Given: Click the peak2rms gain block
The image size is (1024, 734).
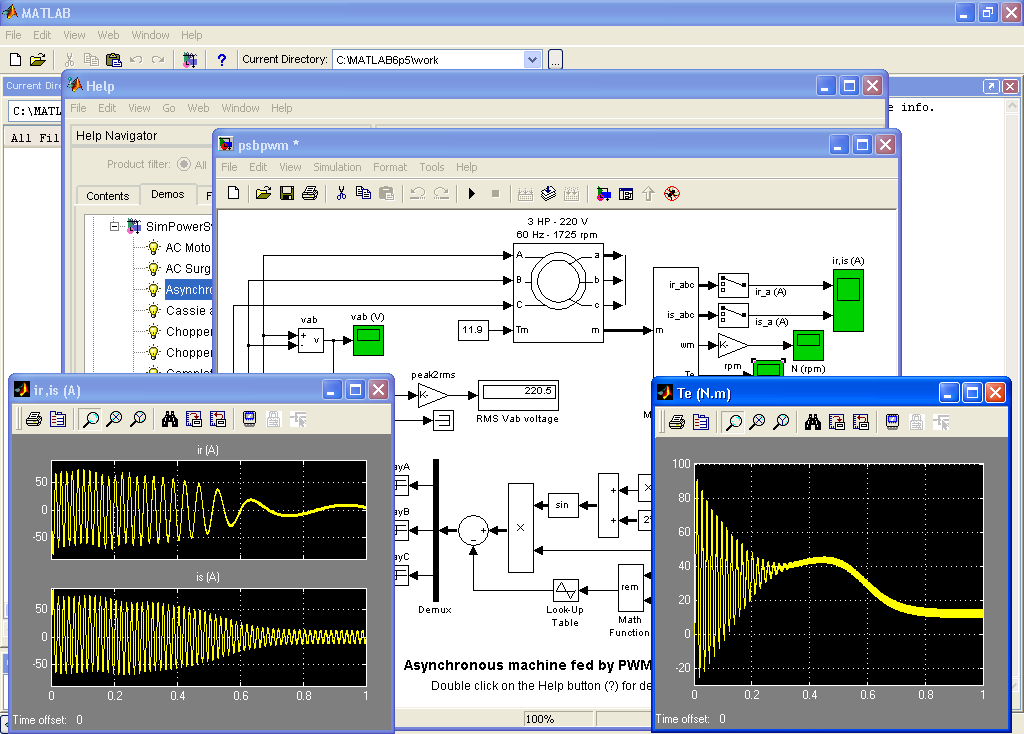Looking at the screenshot, I should 433,395.
